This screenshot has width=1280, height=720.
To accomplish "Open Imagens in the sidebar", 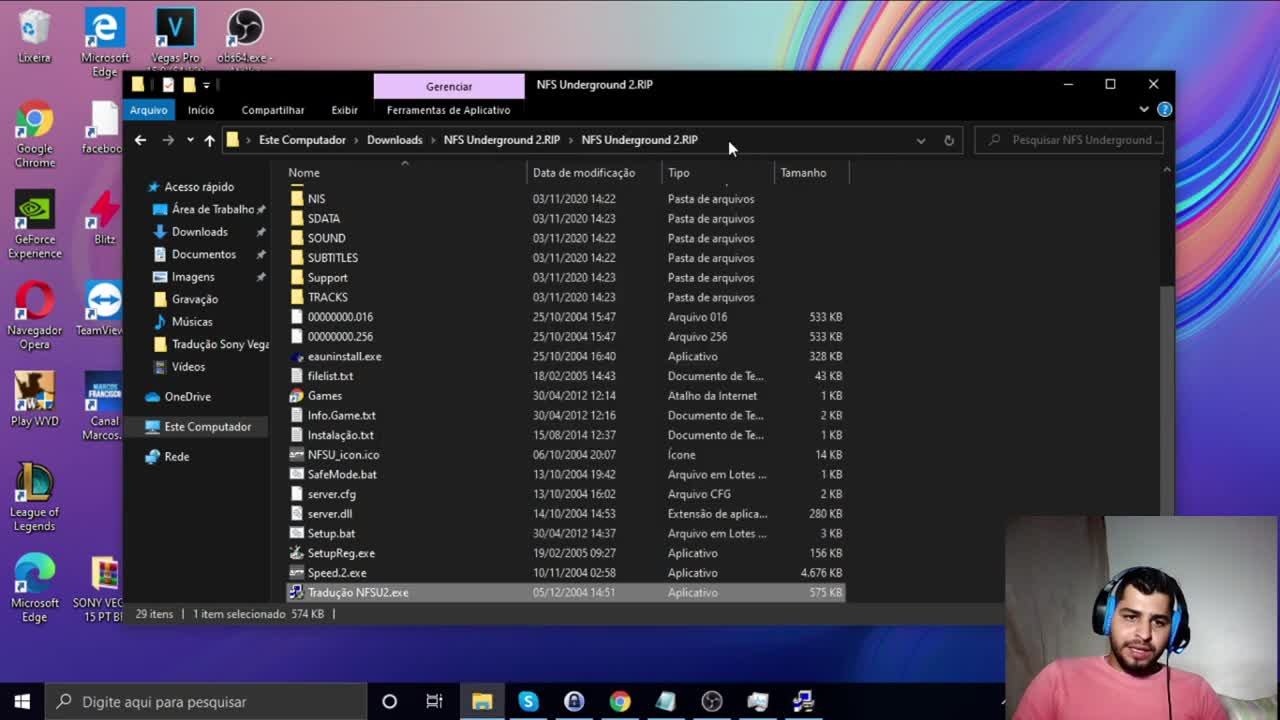I will pyautogui.click(x=192, y=277).
